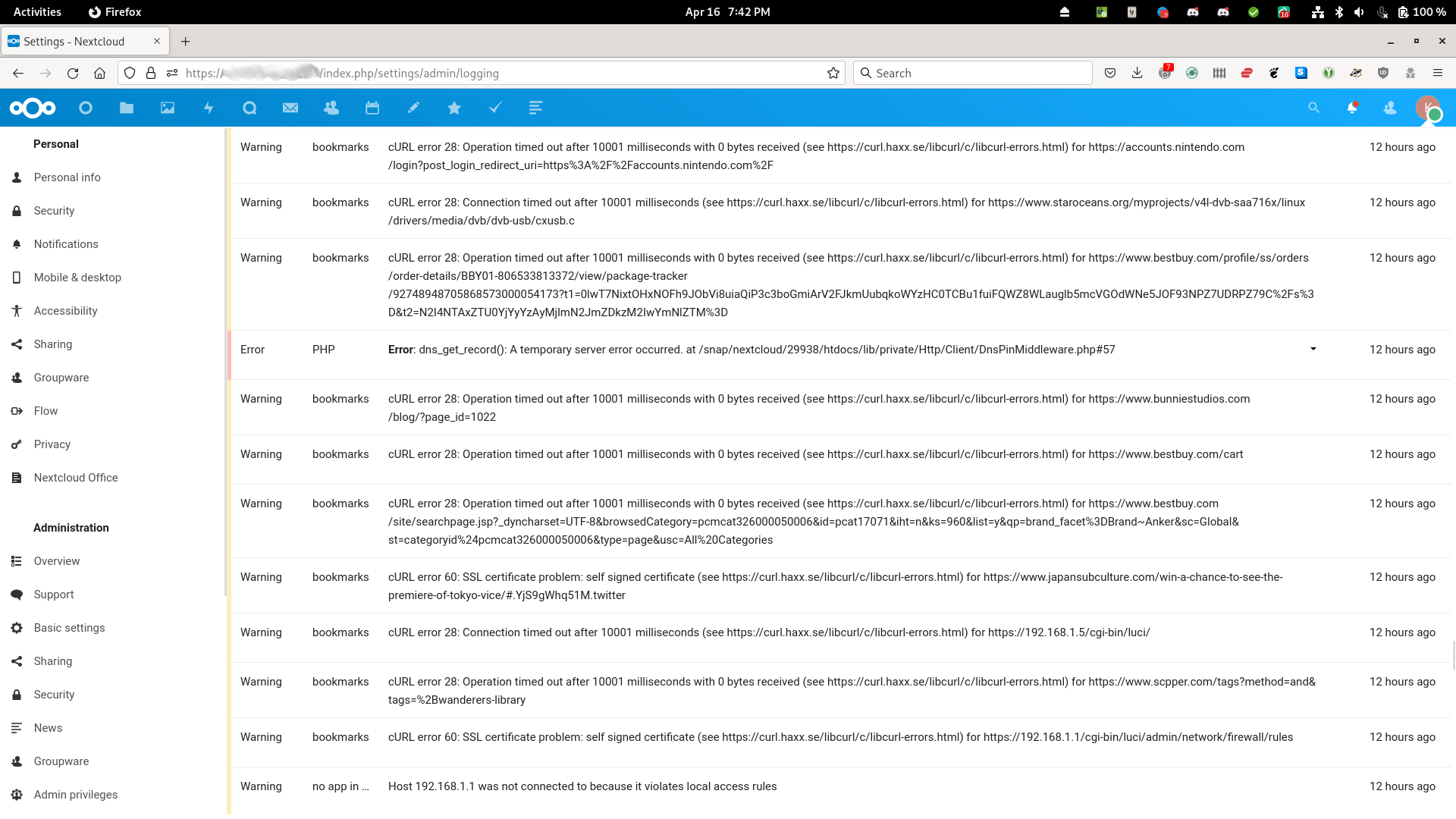Image resolution: width=1456 pixels, height=819 pixels.
Task: Open the Calendar app icon
Action: coord(372,108)
